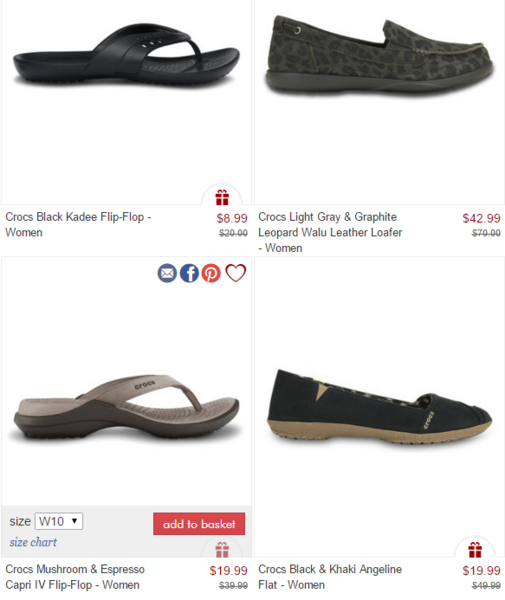View the black Kadee flip-flop image
This screenshot has height=600, width=505.
coord(126,55)
